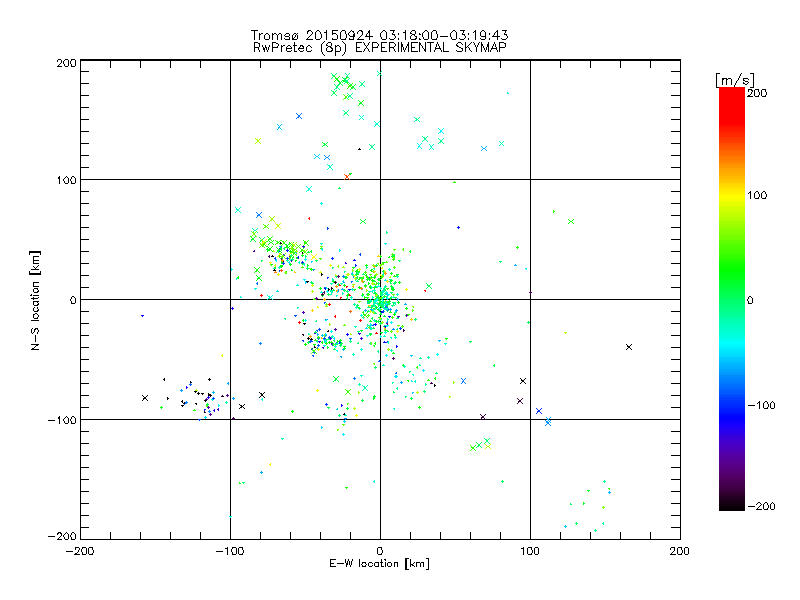Click the x-axis tick label '200' under the plot
The width and height of the screenshot is (800, 600).
[680, 551]
